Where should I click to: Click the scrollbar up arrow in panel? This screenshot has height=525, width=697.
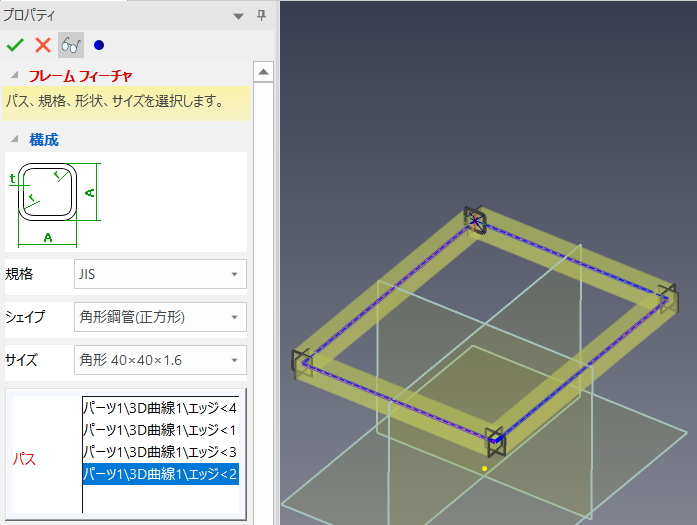[x=264, y=72]
